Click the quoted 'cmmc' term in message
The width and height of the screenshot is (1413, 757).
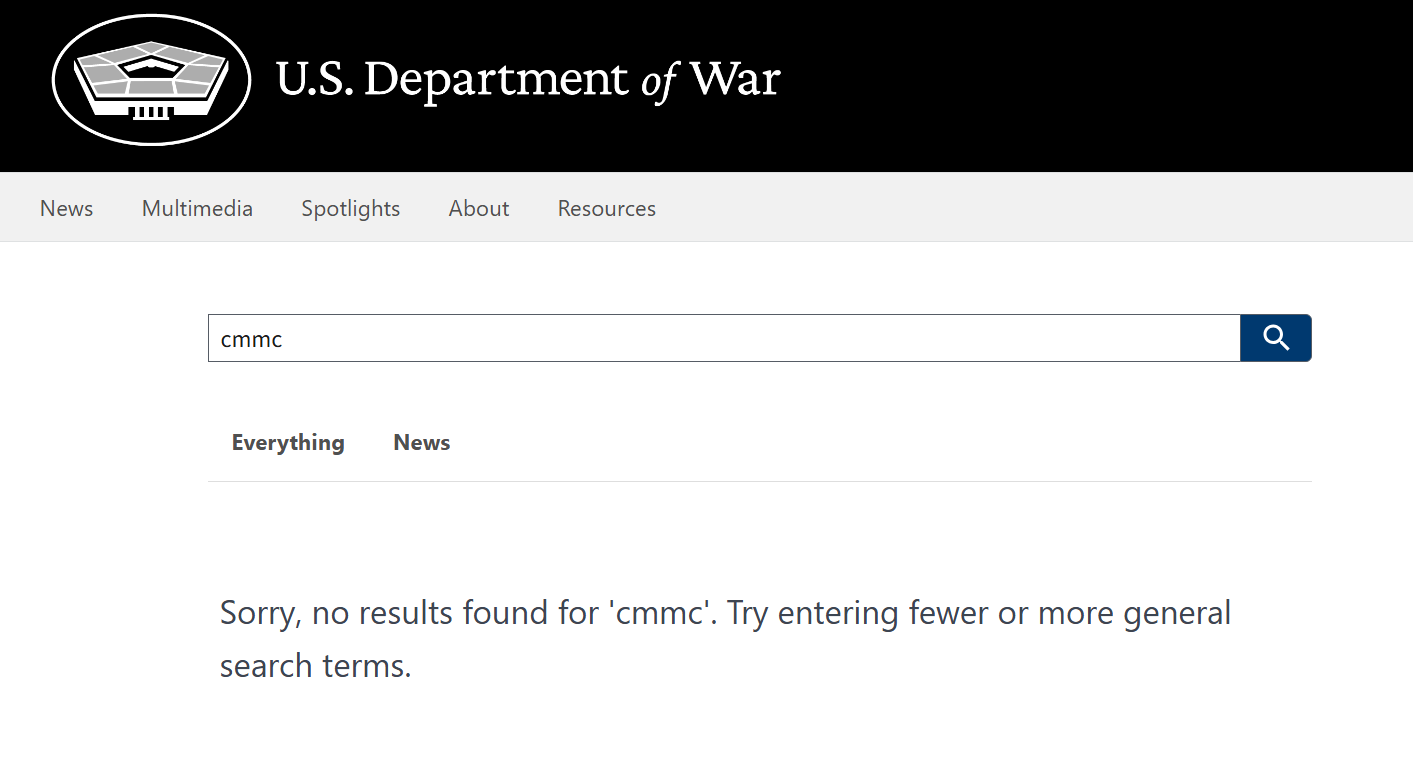click(x=663, y=612)
